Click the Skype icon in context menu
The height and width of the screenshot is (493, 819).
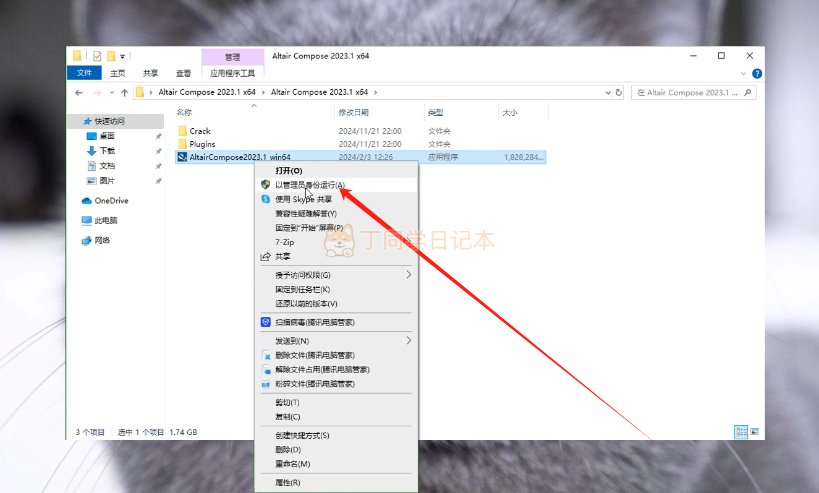click(x=265, y=199)
